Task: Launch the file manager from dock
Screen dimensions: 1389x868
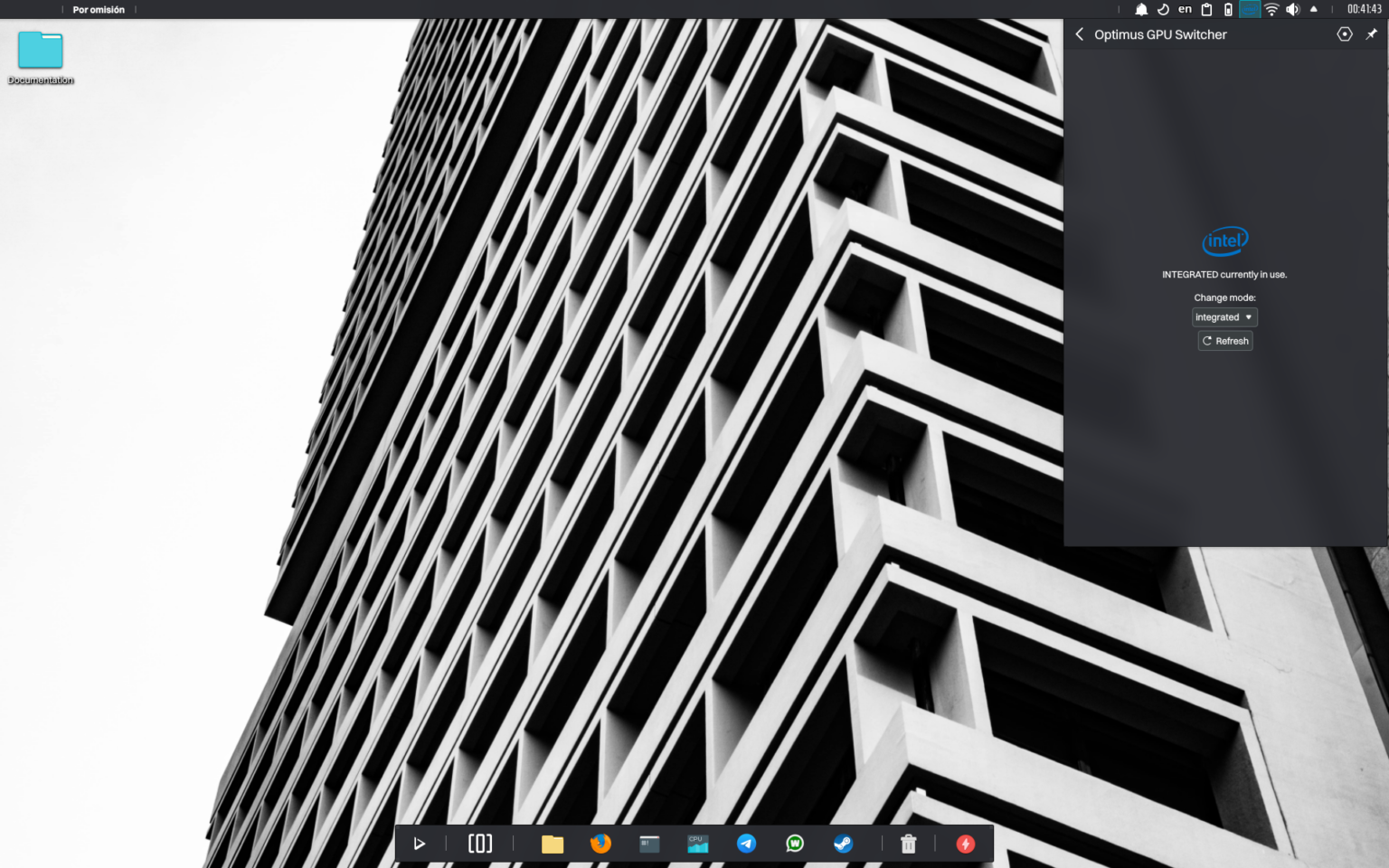Action: click(553, 844)
